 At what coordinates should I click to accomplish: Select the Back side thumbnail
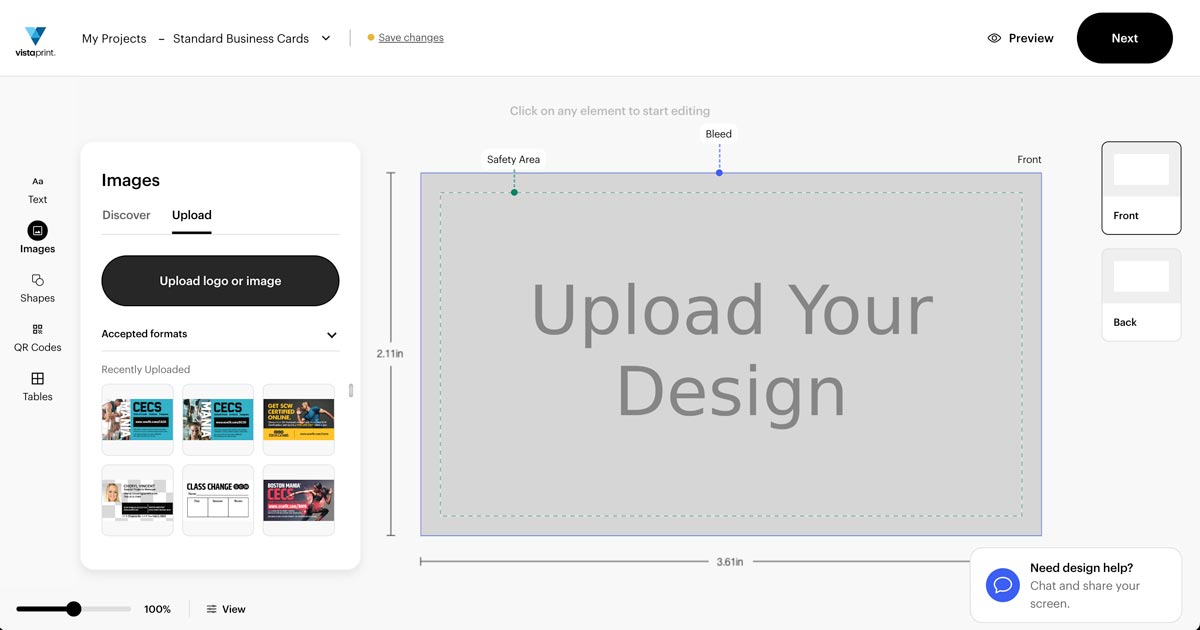pos(1141,295)
